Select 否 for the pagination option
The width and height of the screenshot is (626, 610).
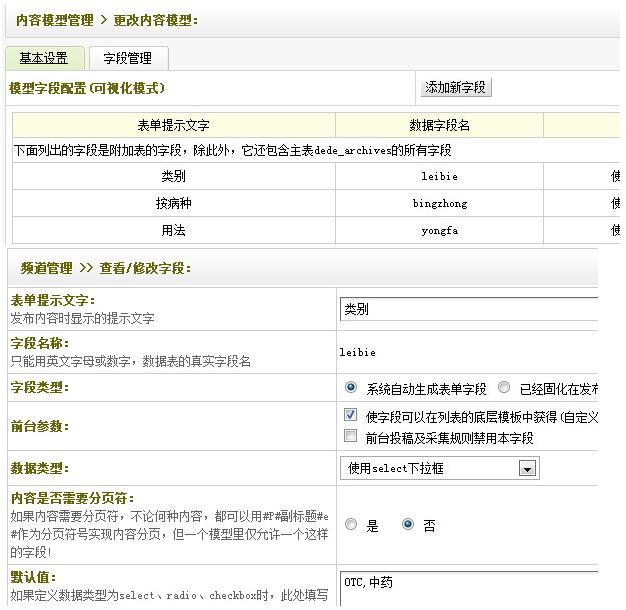coord(408,525)
